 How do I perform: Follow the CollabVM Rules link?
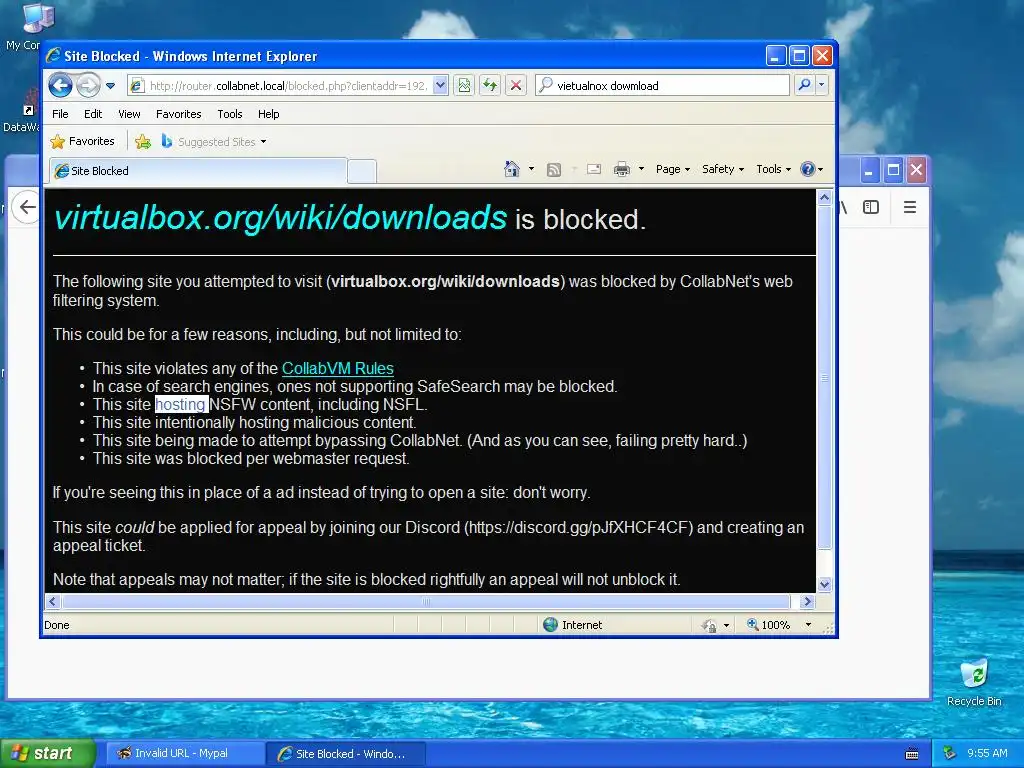[x=338, y=368]
